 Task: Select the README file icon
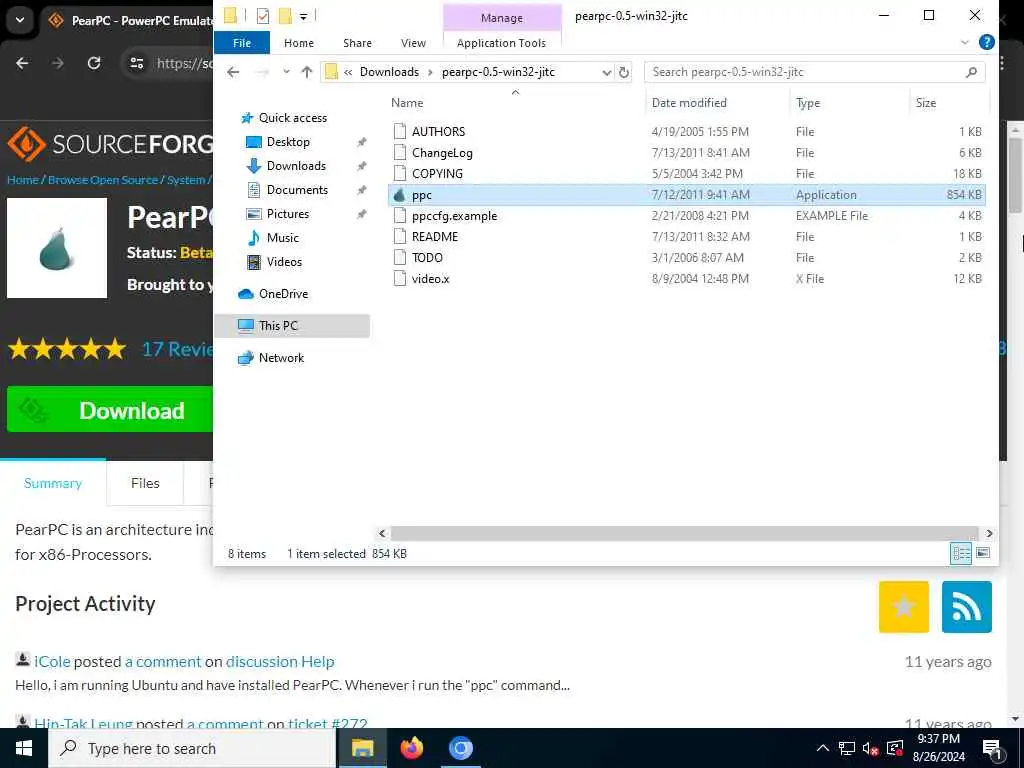pyautogui.click(x=400, y=236)
